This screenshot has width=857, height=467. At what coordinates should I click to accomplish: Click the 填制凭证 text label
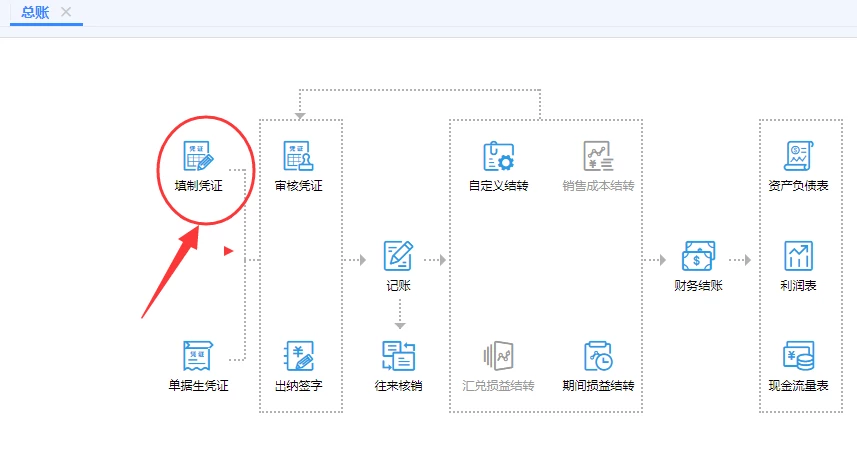point(198,186)
